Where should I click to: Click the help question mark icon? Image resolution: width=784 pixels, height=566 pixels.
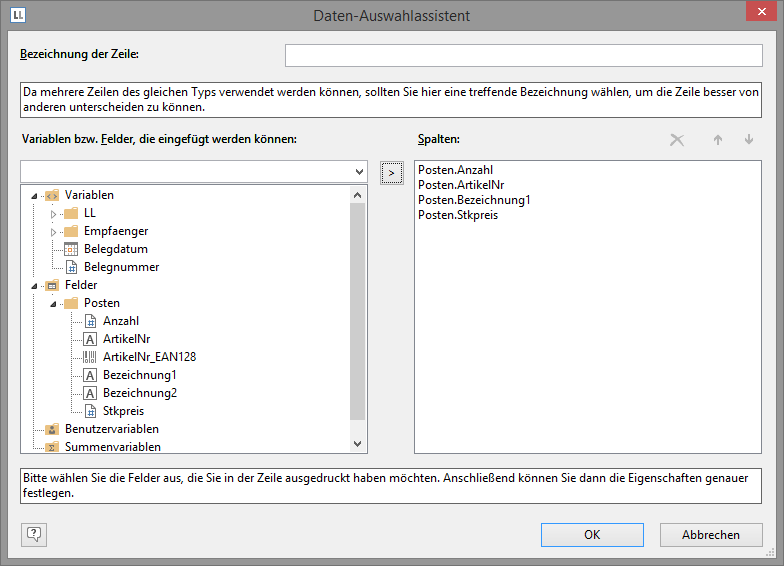[34, 534]
